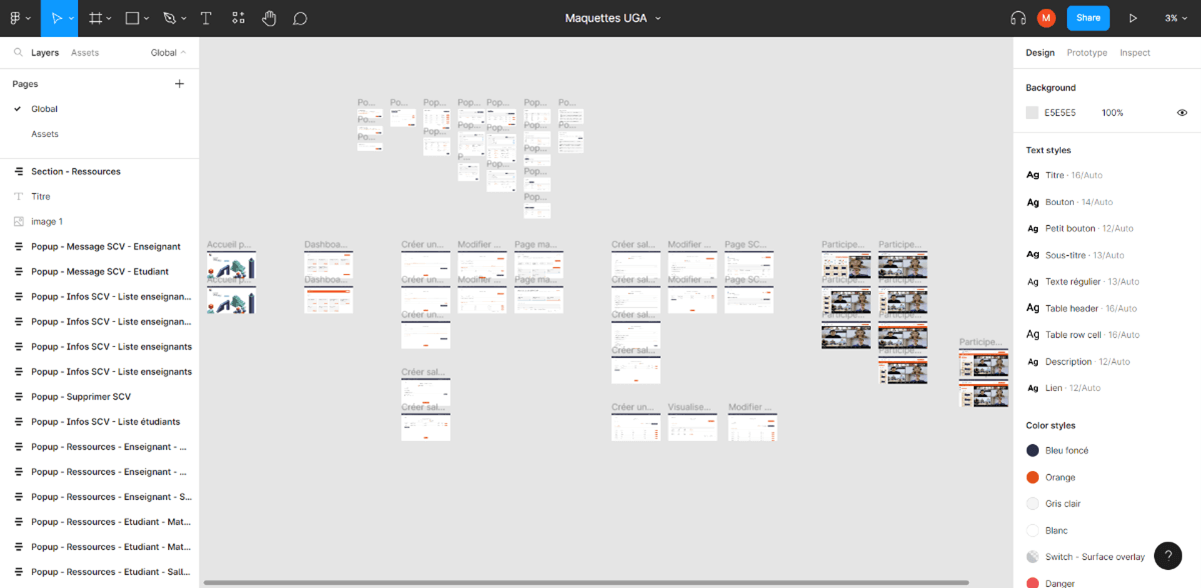Activate the Hand tool
This screenshot has width=1201, height=588.
coord(269,18)
